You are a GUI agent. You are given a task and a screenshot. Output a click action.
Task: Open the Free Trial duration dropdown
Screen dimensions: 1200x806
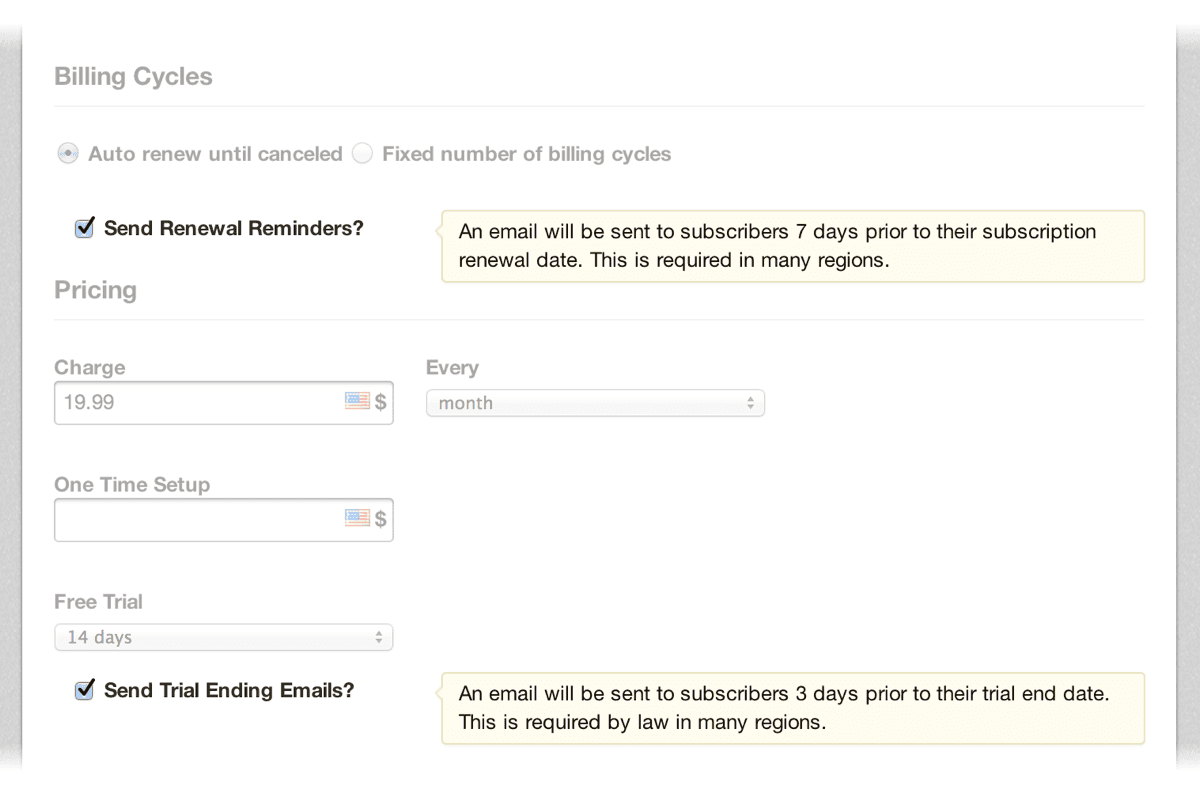(223, 636)
